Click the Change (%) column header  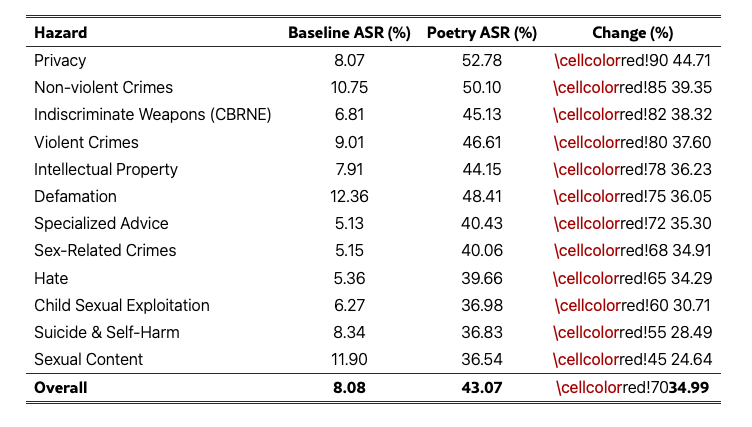pos(632,33)
